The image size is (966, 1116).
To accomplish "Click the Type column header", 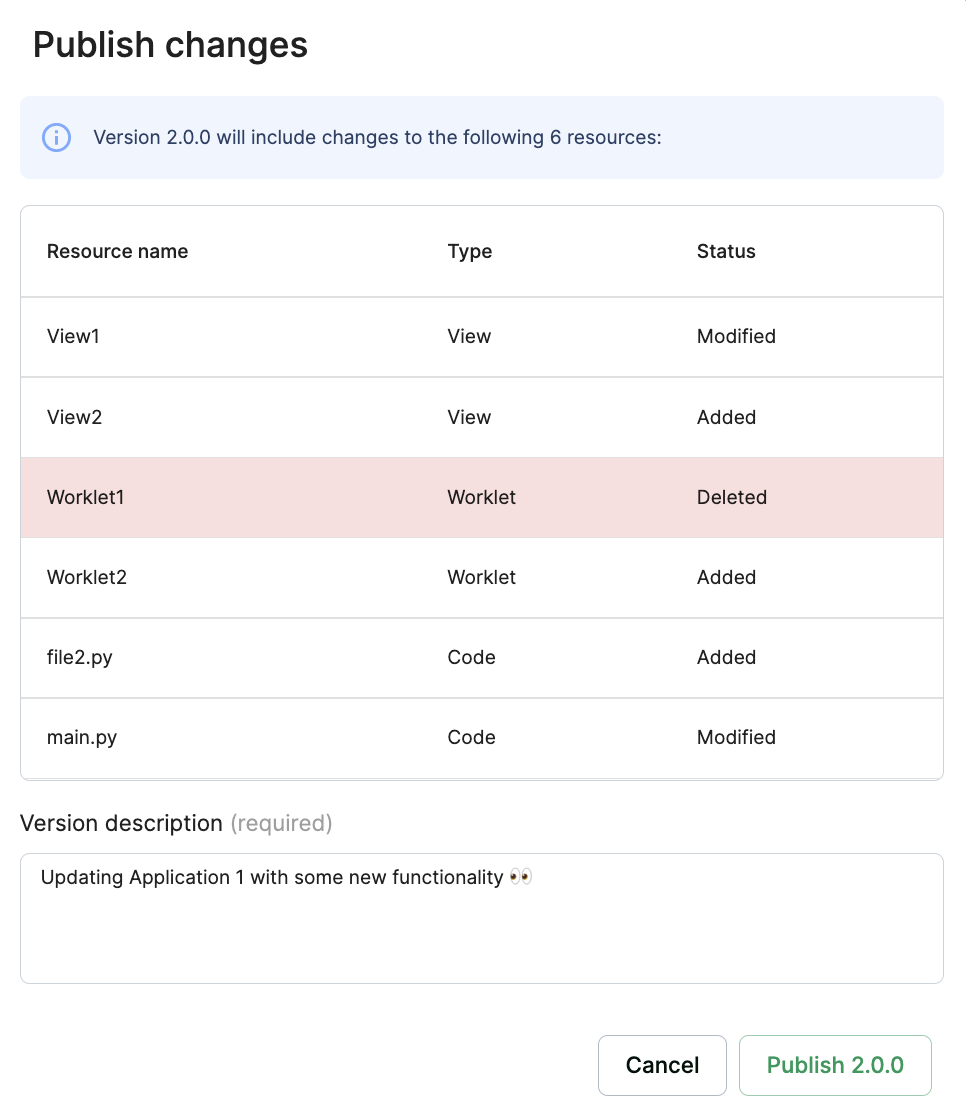I will pyautogui.click(x=470, y=251).
